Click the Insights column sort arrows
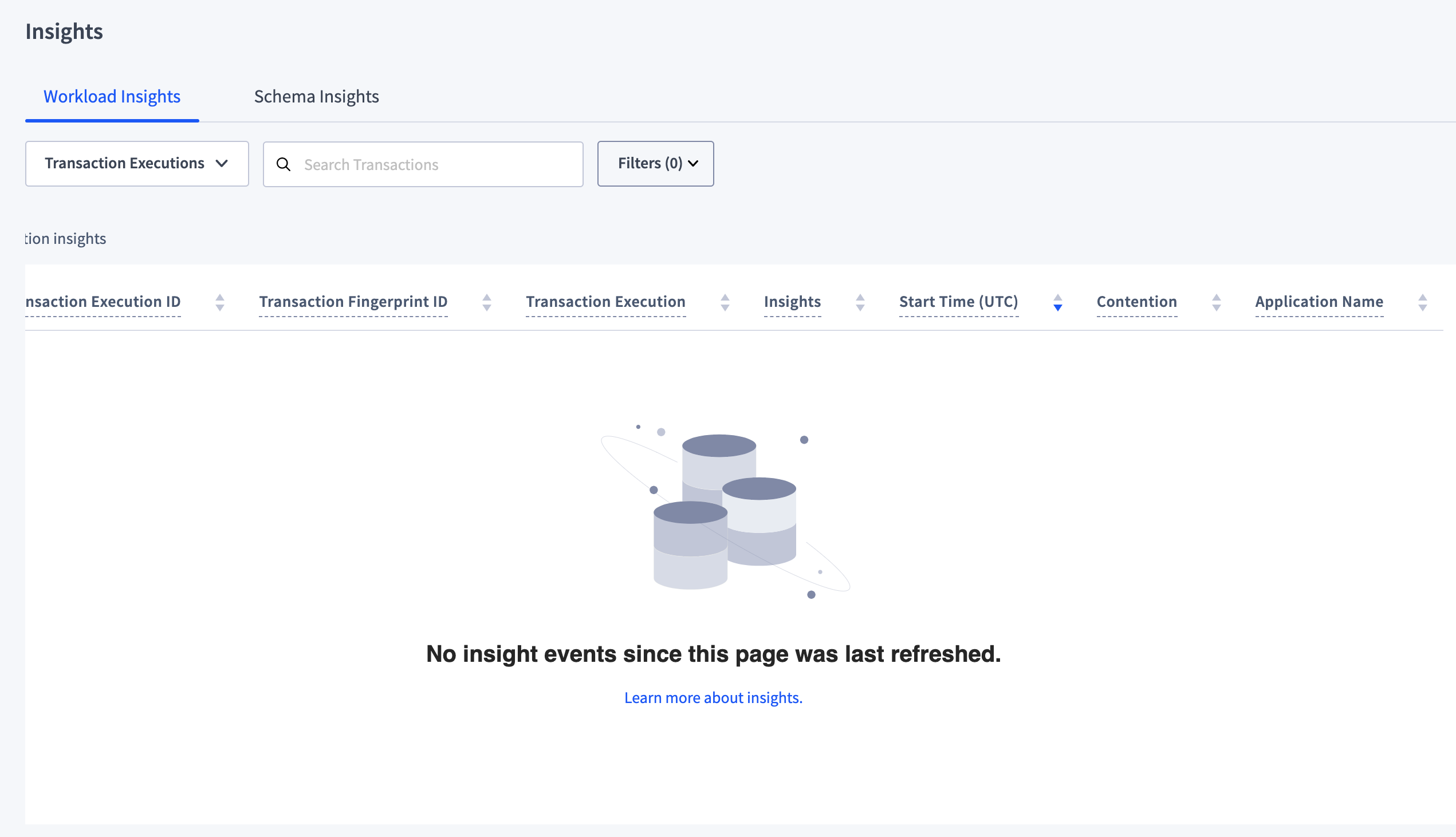 point(860,302)
